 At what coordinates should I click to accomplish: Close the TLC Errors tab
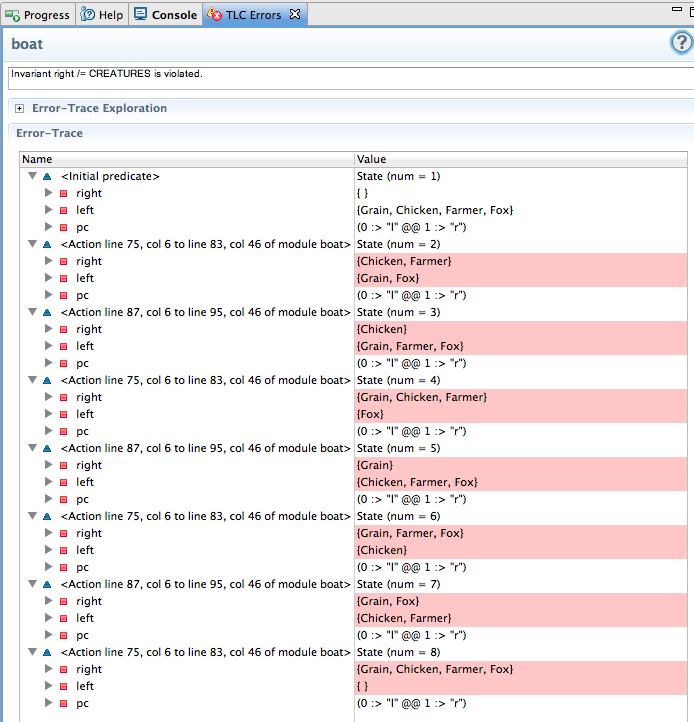[x=294, y=15]
